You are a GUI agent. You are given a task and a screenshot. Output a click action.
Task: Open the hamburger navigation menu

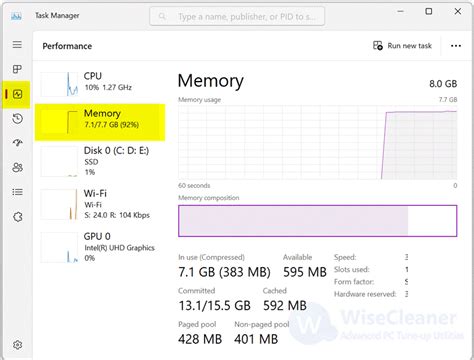coord(17,44)
